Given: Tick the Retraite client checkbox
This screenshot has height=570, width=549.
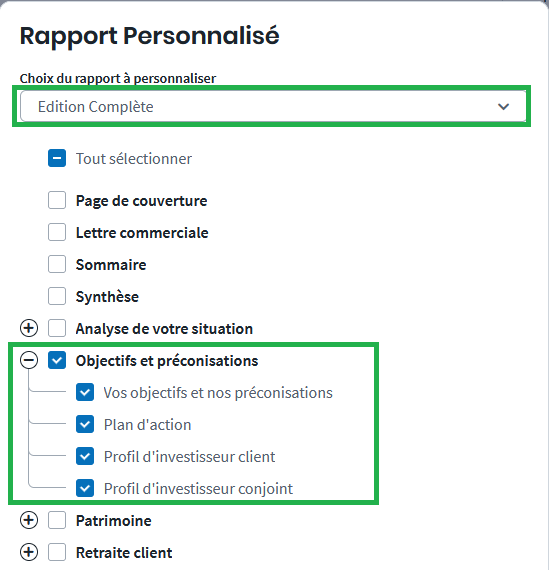Looking at the screenshot, I should tap(57, 552).
